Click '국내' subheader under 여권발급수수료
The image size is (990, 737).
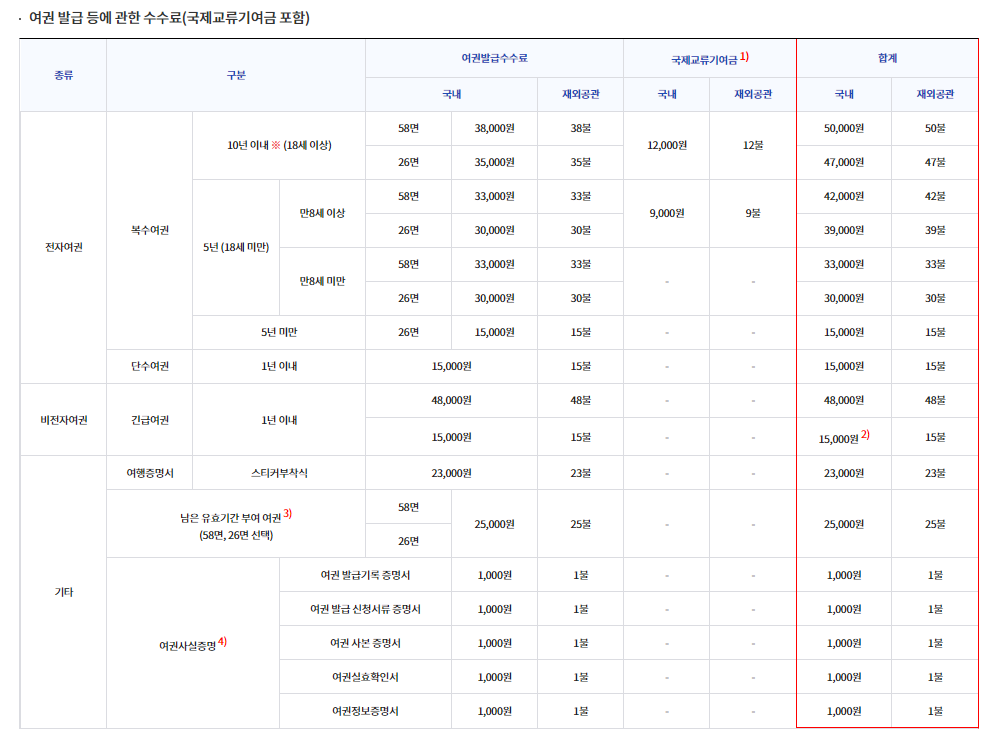(x=451, y=94)
